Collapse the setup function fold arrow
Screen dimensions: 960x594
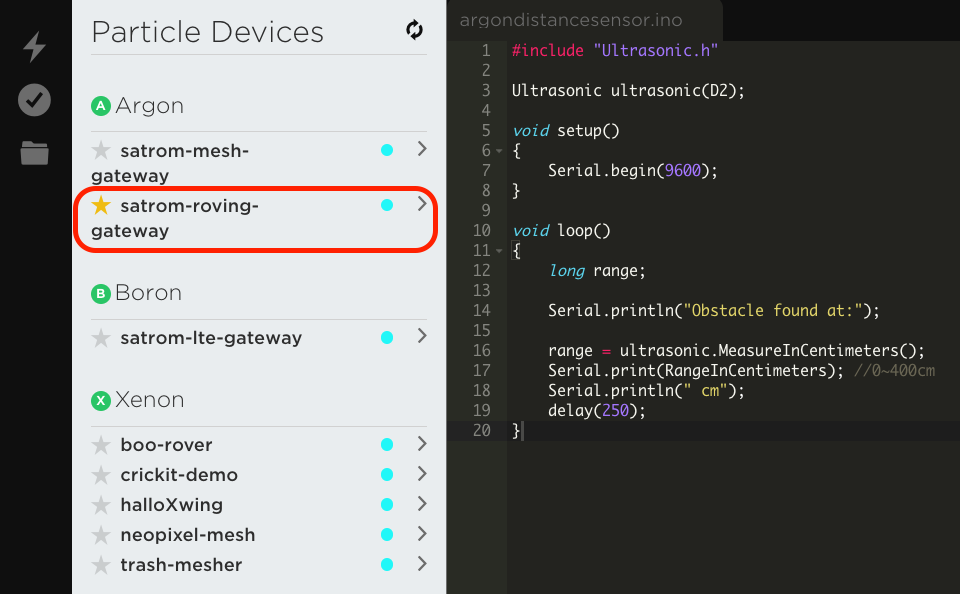499,151
